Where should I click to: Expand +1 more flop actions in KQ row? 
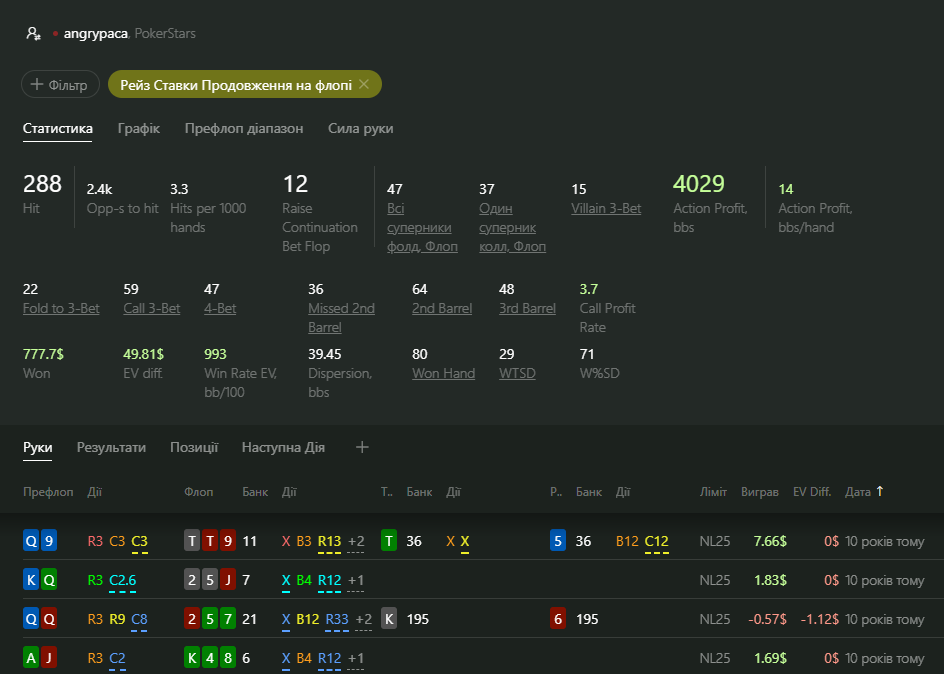356,581
